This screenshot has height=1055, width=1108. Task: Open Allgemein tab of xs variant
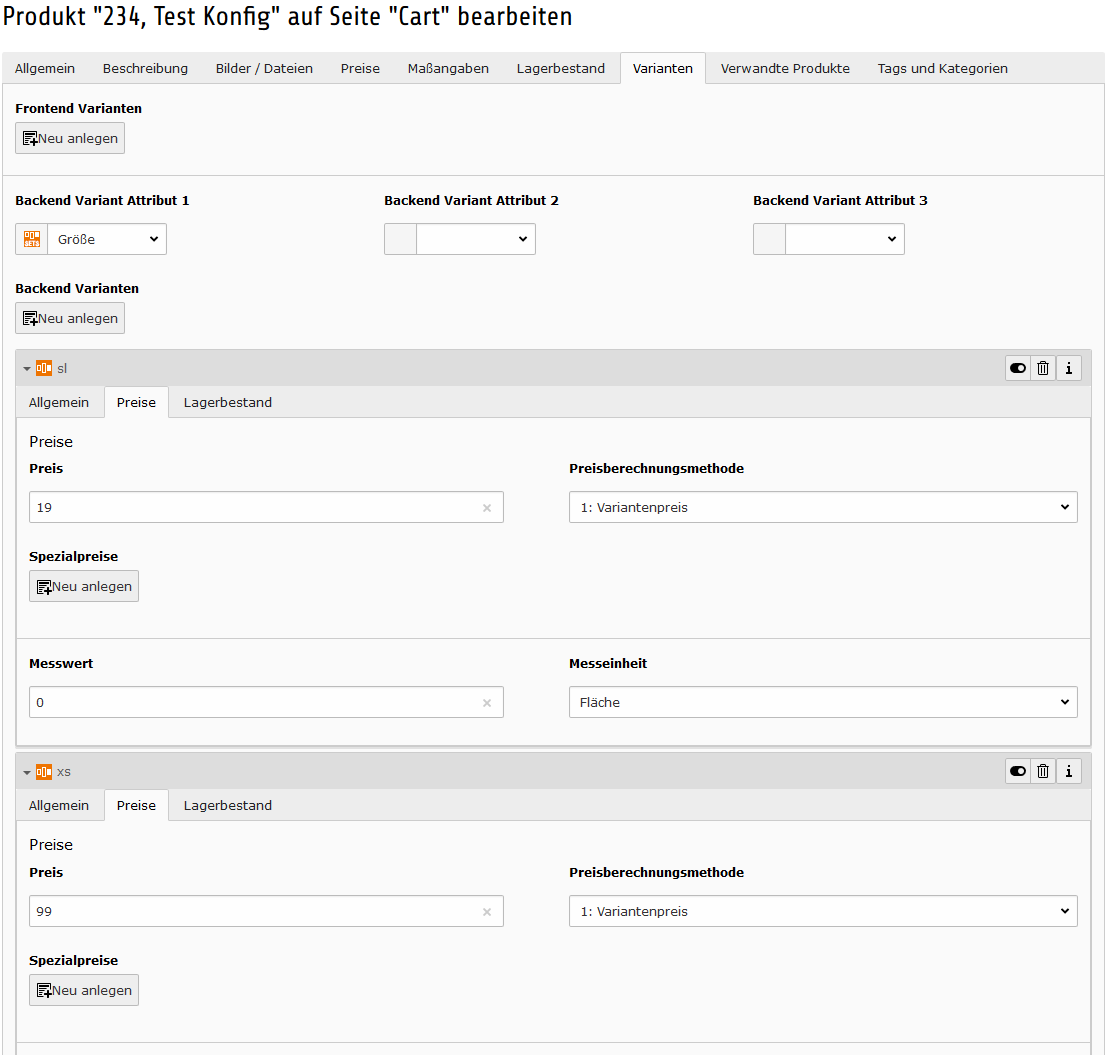(59, 806)
